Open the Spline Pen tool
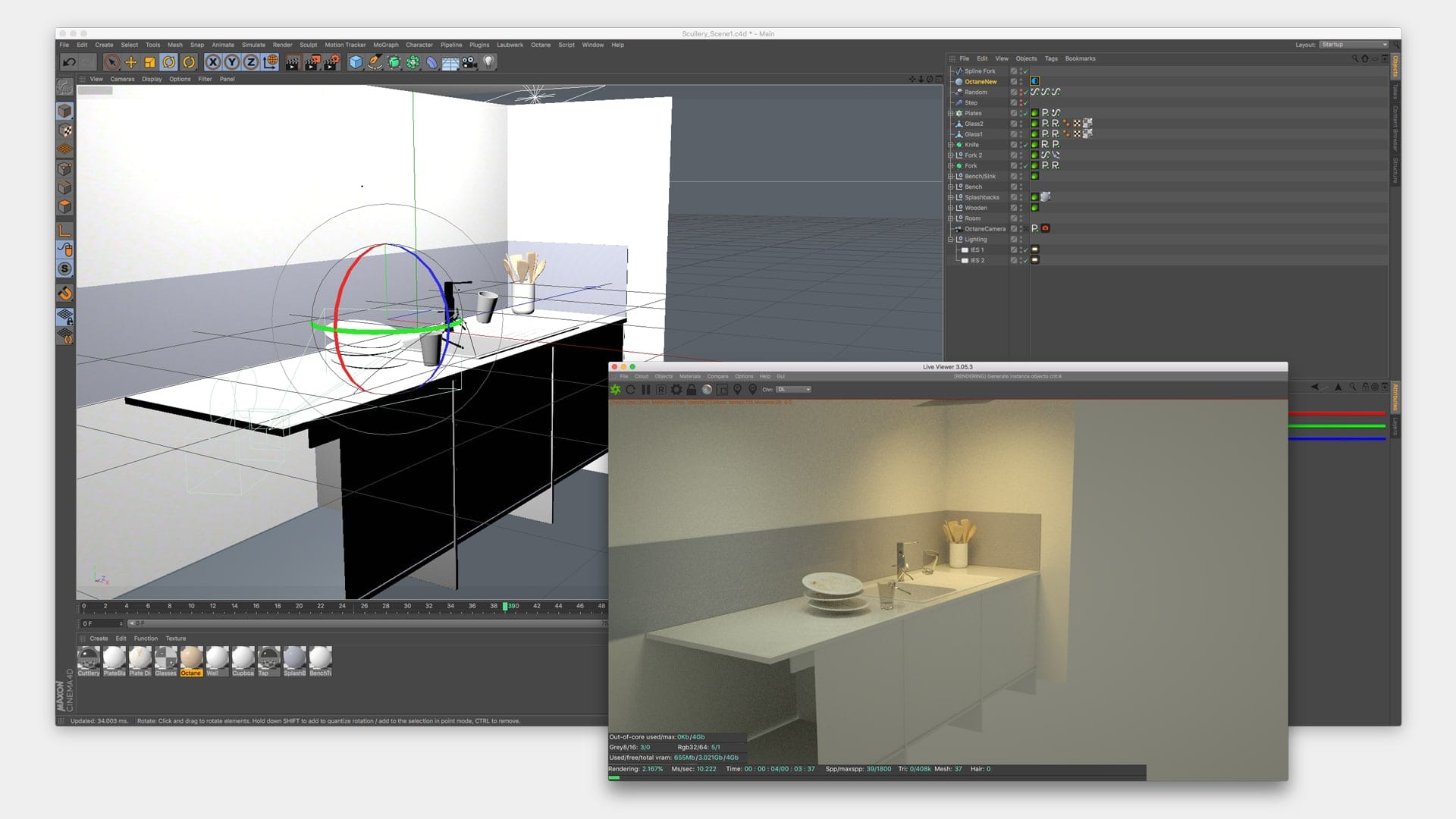 tap(375, 62)
